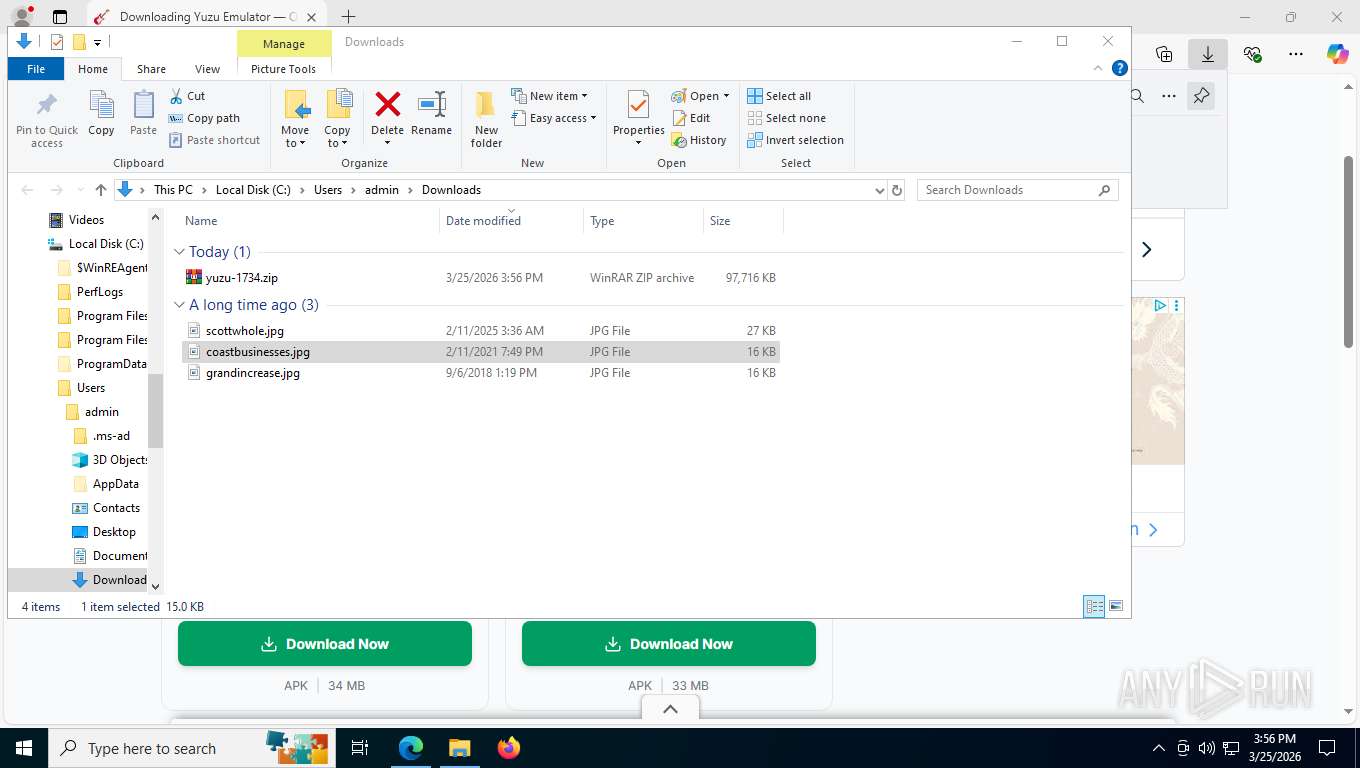The height and width of the screenshot is (768, 1360).
Task: Open address bar history dropdown
Action: 879,190
